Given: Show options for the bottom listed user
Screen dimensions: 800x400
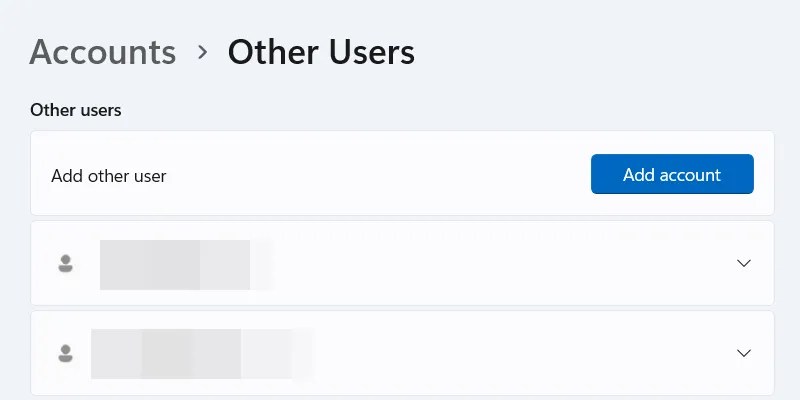Looking at the screenshot, I should click(744, 353).
